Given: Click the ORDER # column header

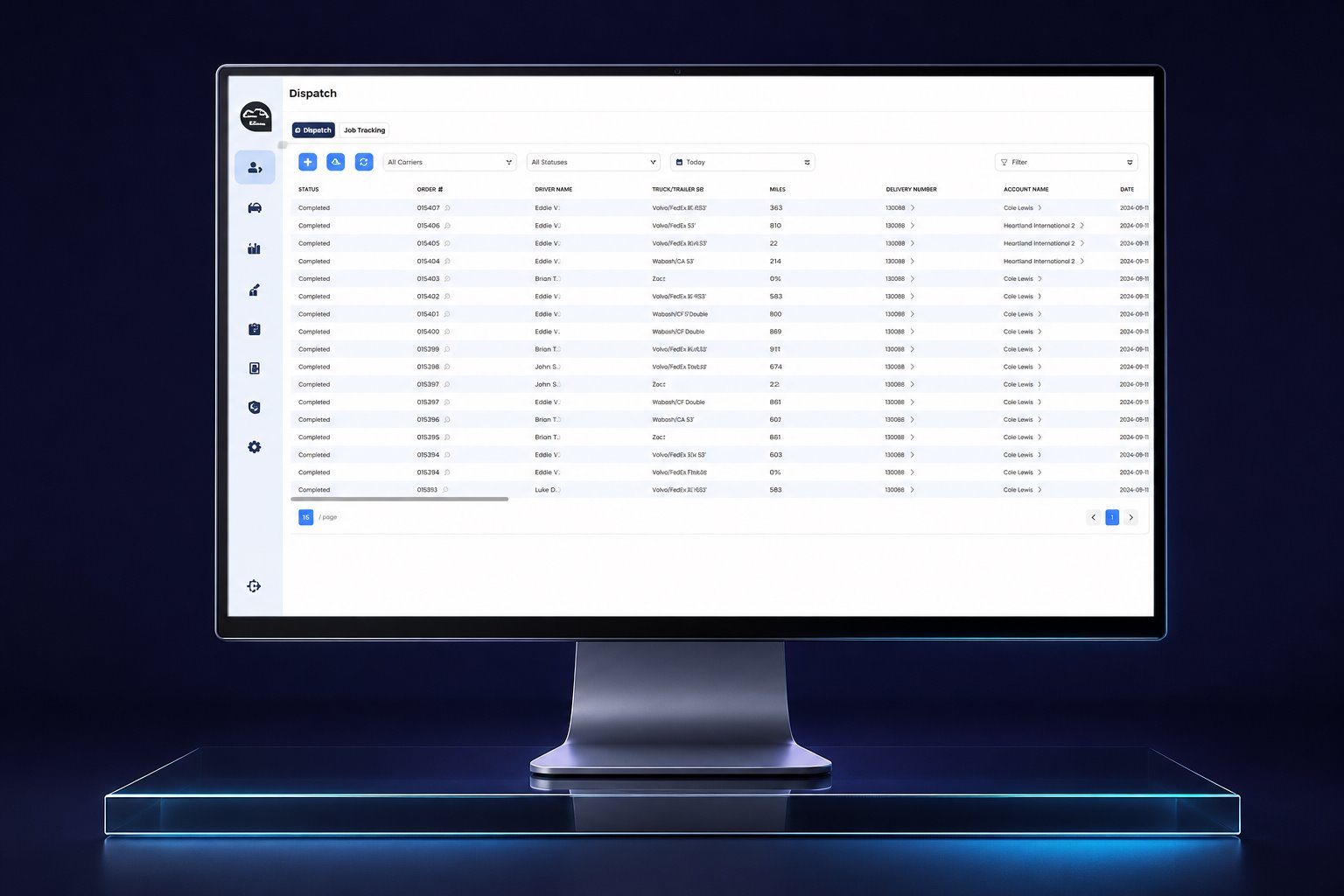Looking at the screenshot, I should point(430,189).
